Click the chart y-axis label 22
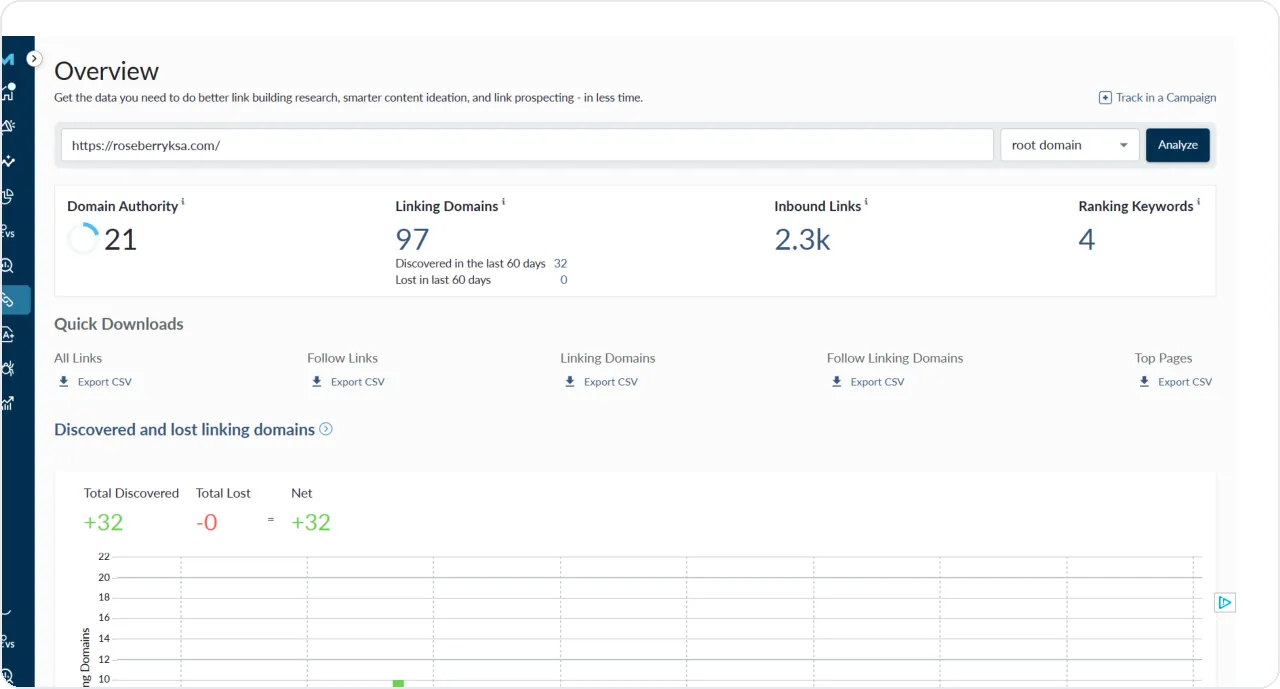Image resolution: width=1280 pixels, height=689 pixels. (x=103, y=556)
